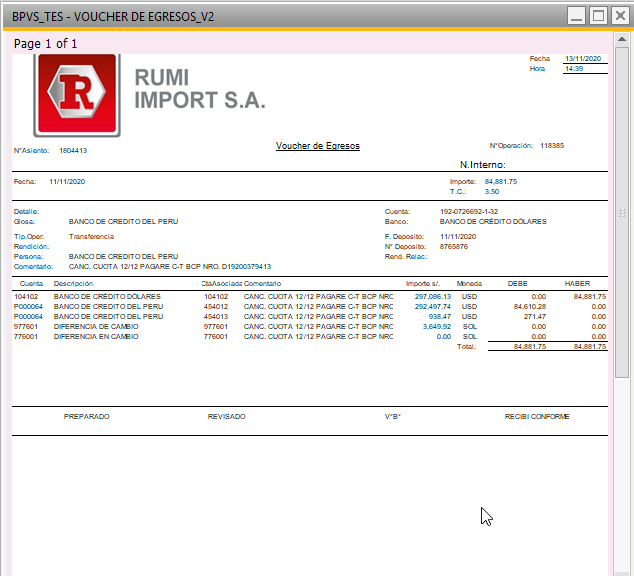The image size is (634, 576).
Task: Click the row DIFERENCIA EN CAMBIO description
Action: coord(96,337)
